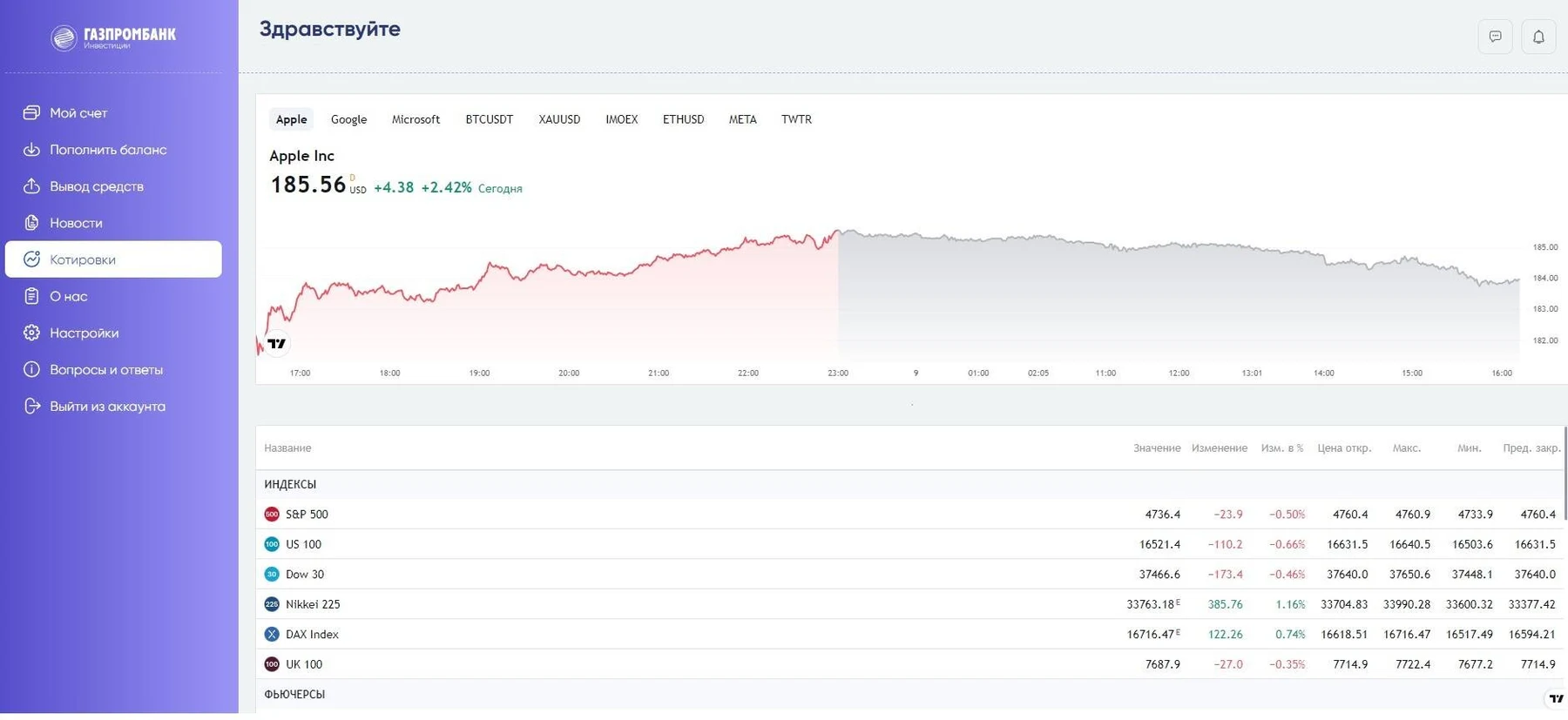
Task: Open Настройки in the sidebar
Action: pos(113,333)
